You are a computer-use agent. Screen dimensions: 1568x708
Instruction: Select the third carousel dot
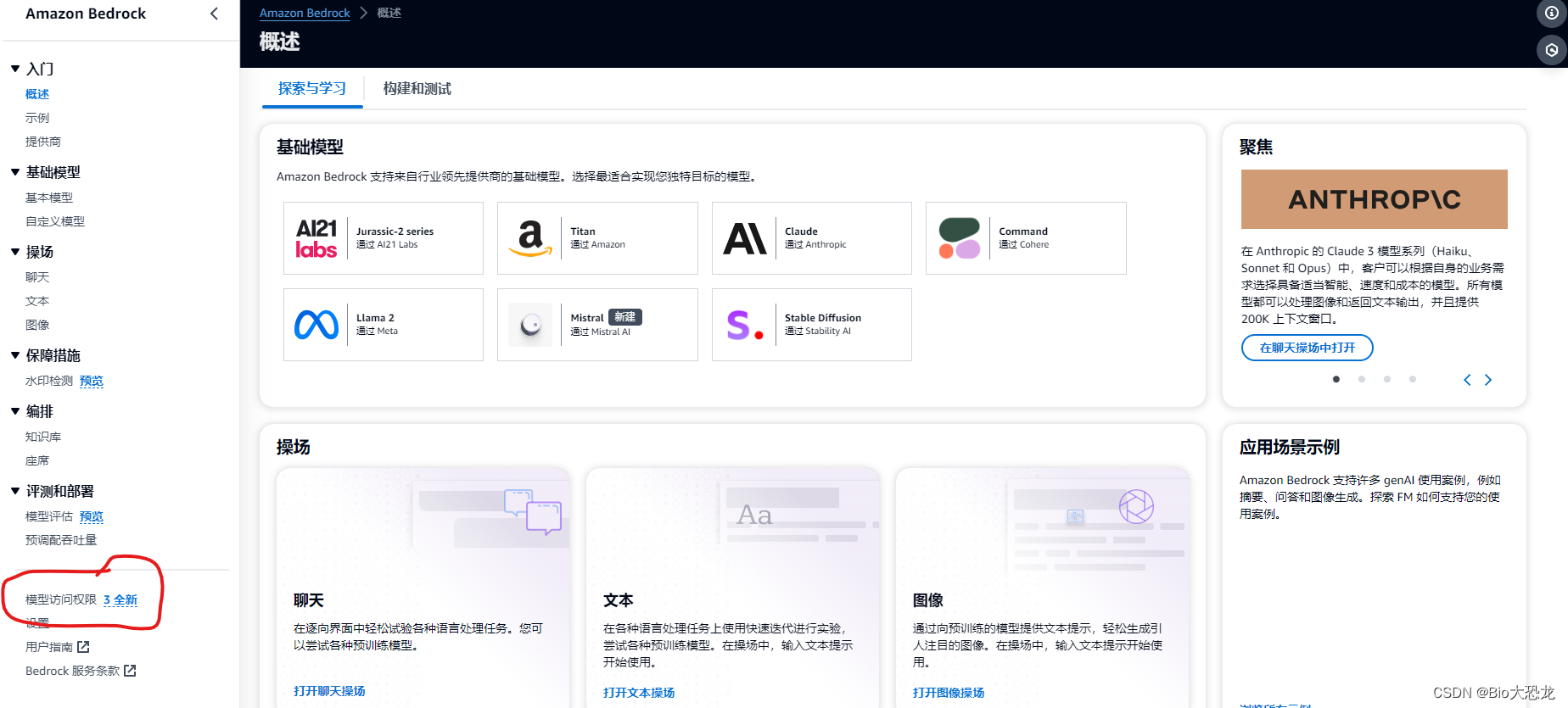tap(1387, 379)
